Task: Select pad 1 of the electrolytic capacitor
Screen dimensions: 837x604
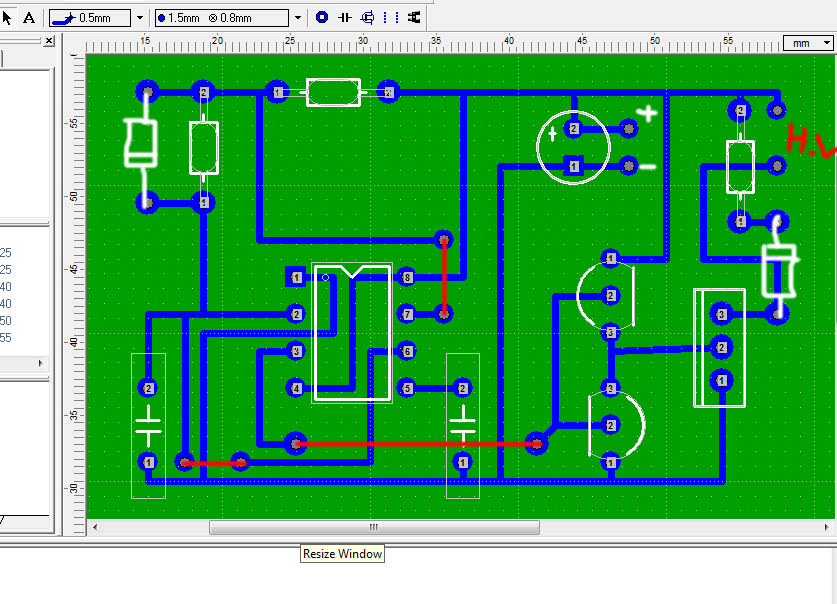Action: point(573,166)
